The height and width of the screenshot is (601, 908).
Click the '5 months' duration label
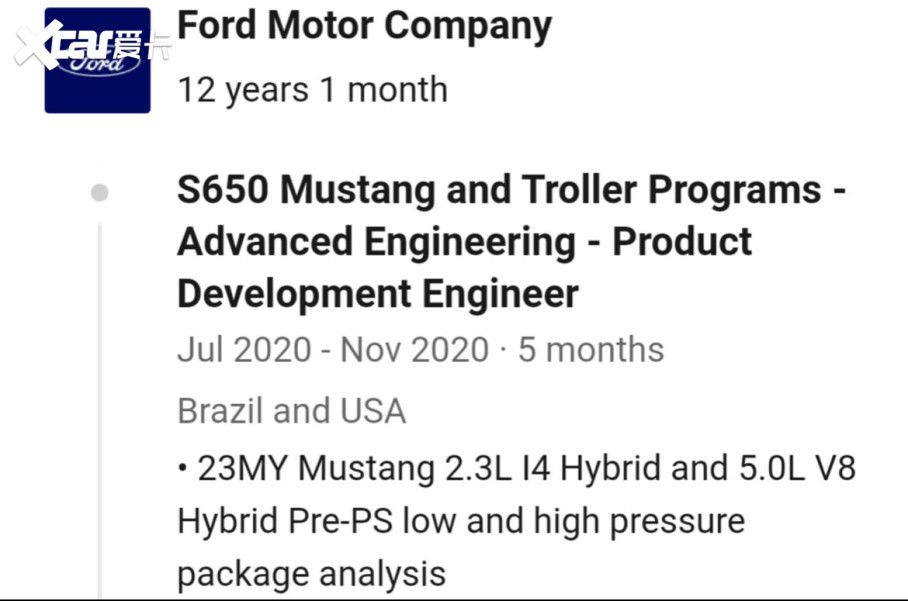click(590, 350)
